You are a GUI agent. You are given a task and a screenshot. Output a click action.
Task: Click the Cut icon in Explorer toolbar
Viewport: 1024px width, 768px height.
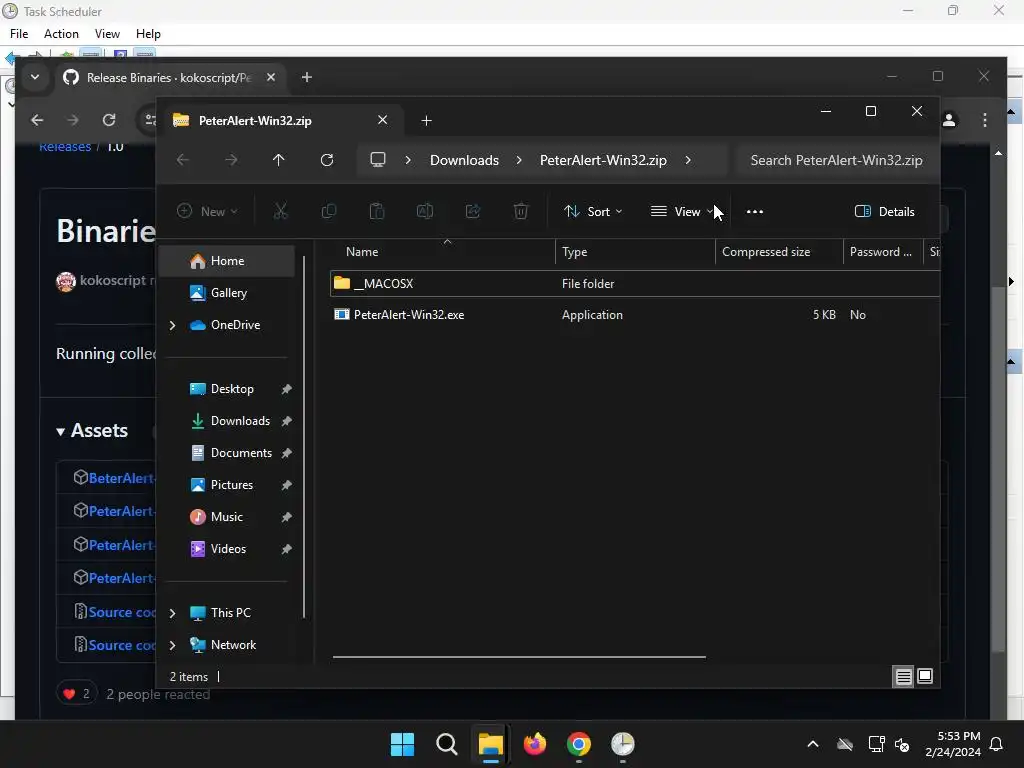[280, 211]
